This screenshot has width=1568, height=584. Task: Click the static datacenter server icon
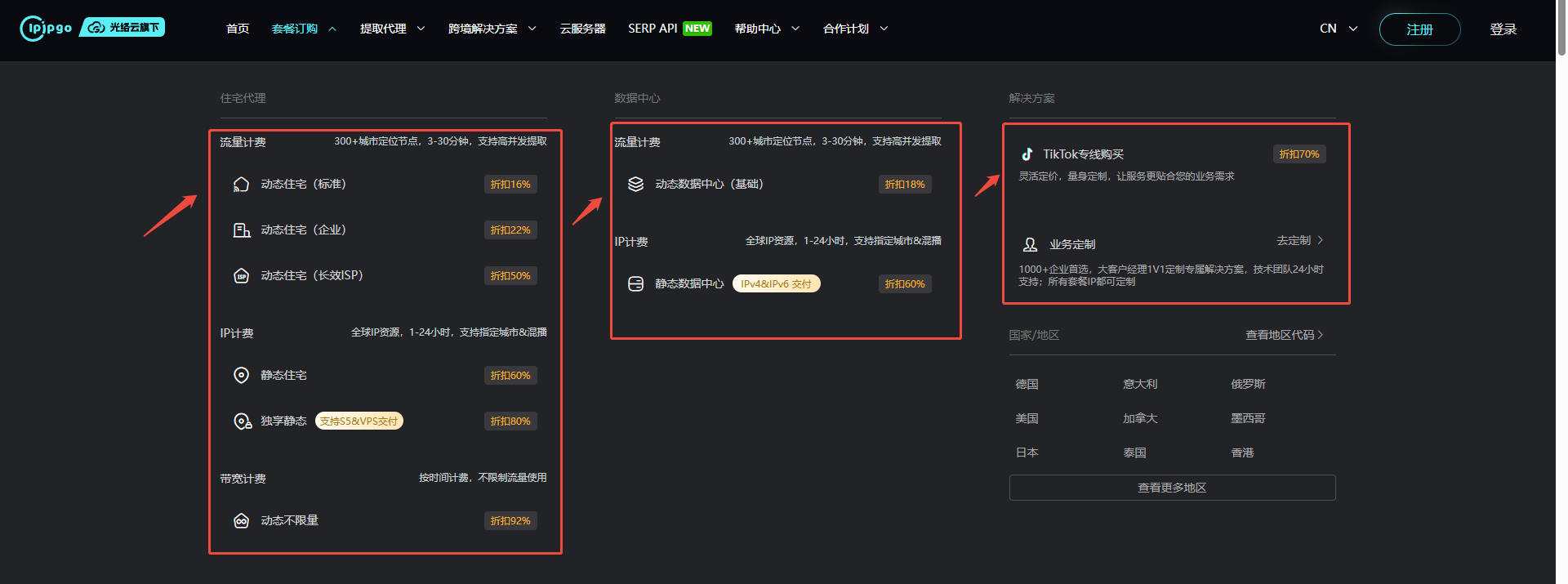pyautogui.click(x=635, y=284)
